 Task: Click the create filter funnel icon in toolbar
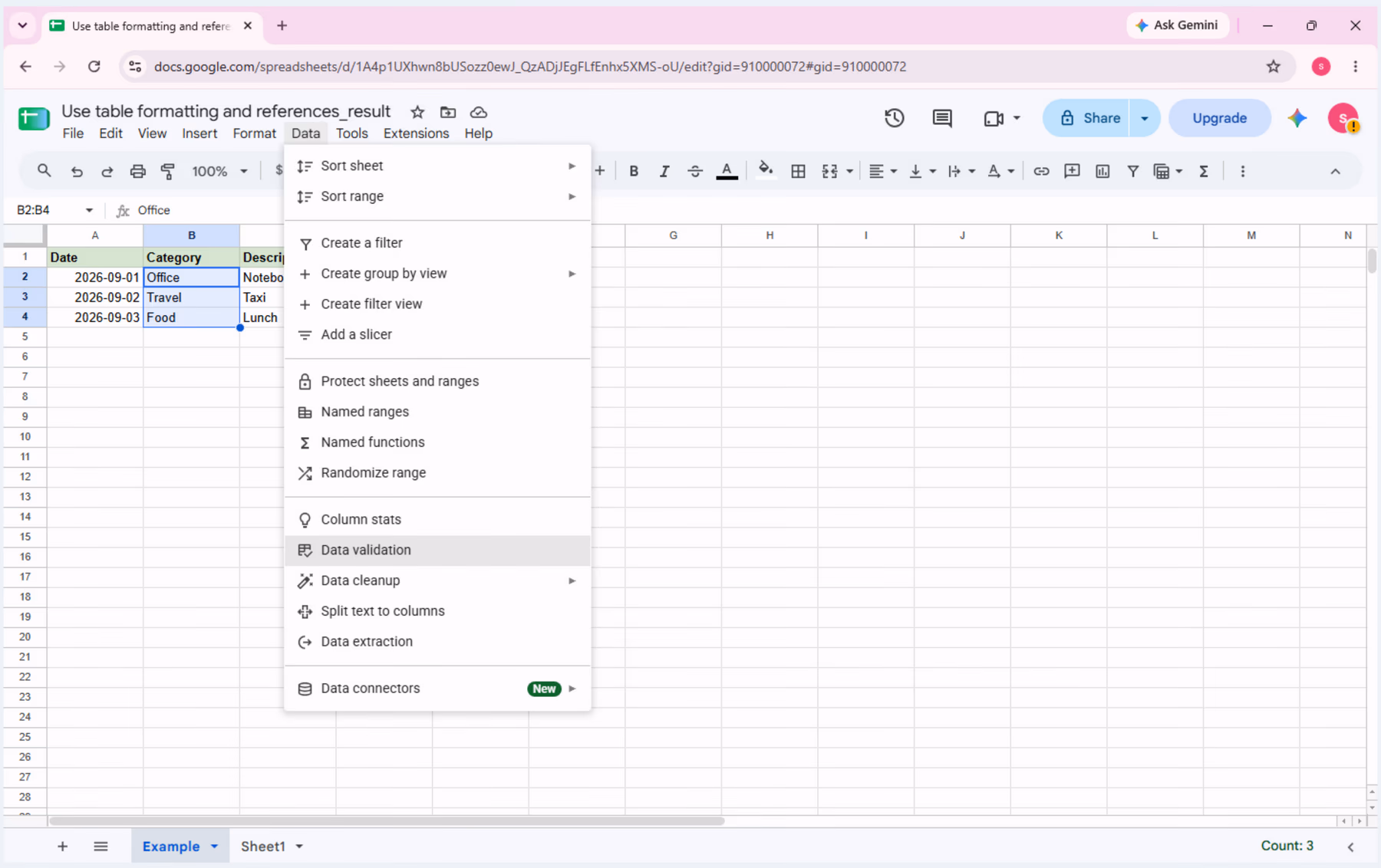(x=1133, y=171)
